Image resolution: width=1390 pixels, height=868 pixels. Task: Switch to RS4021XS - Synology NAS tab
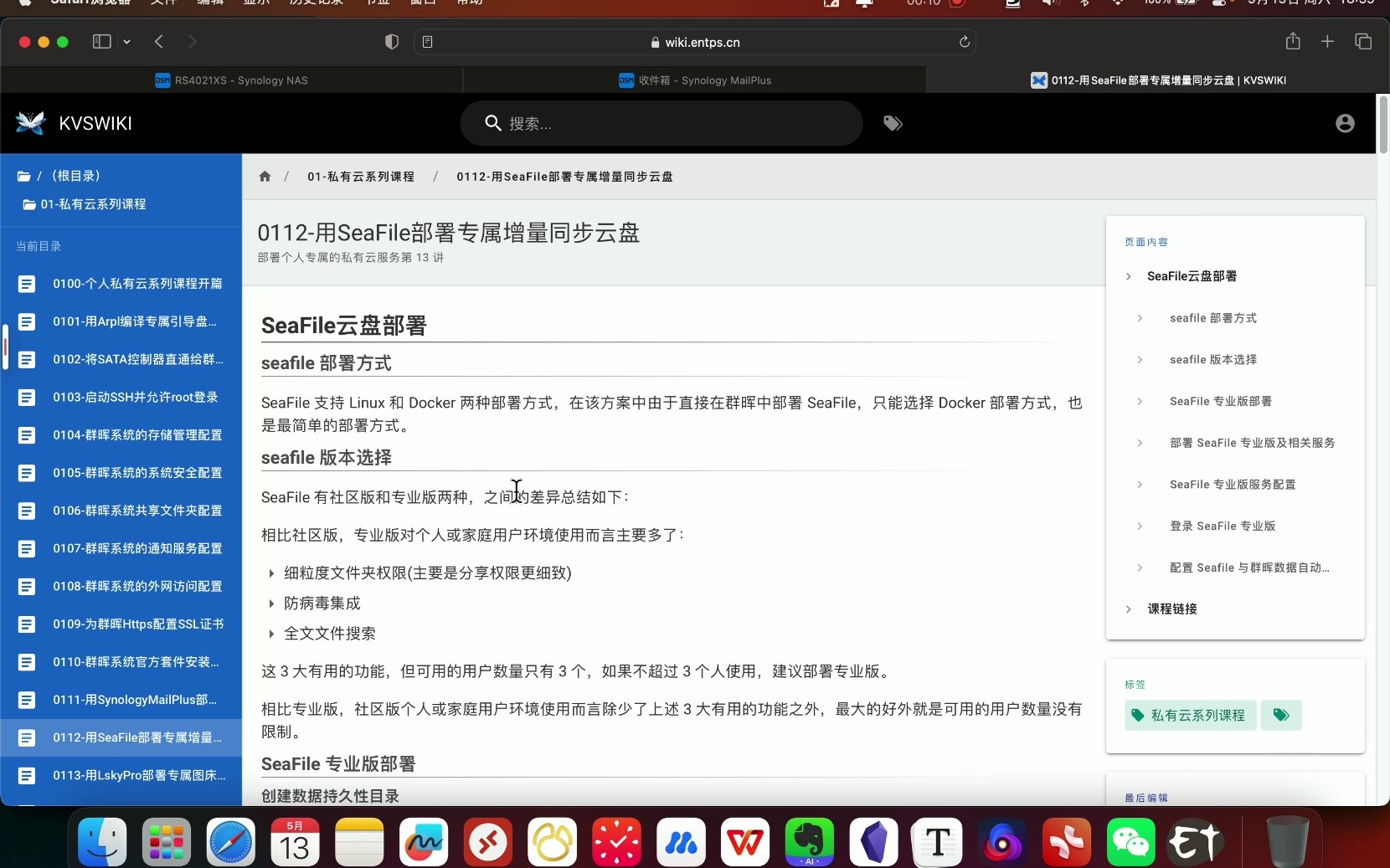tap(232, 80)
